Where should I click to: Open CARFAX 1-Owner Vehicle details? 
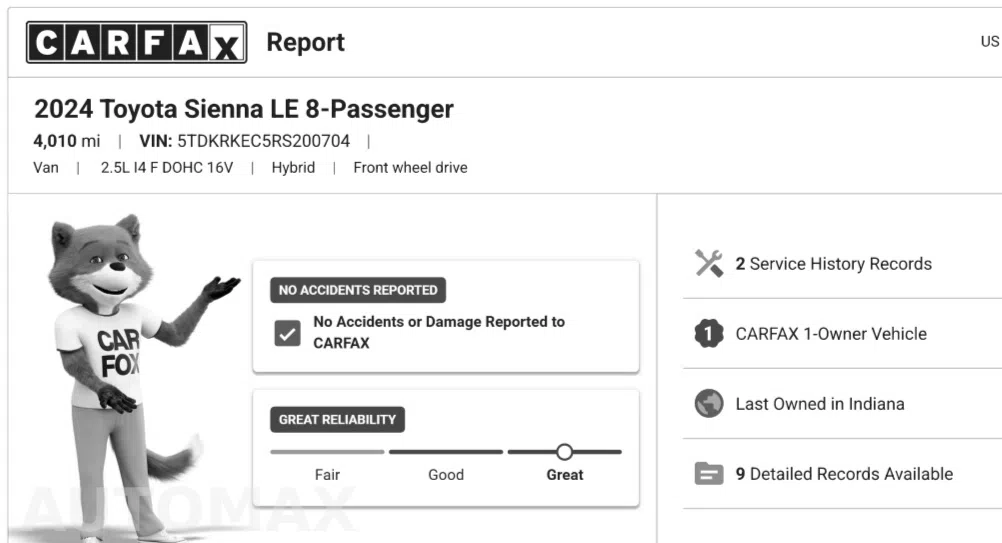831,333
